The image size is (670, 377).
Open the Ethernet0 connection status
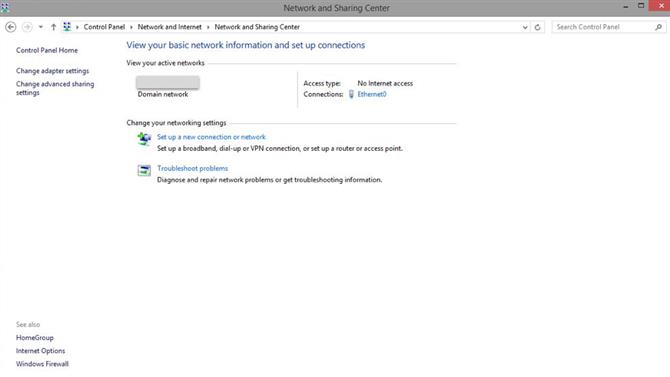[x=372, y=94]
